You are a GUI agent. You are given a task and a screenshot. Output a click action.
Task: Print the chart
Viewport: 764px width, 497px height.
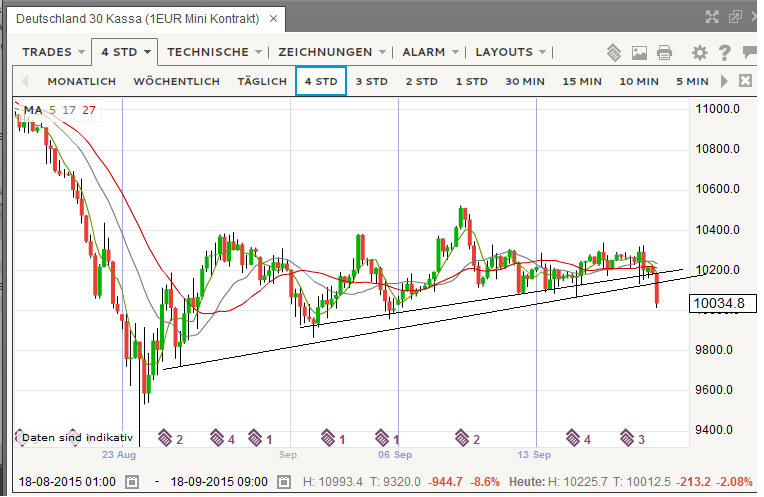click(664, 53)
